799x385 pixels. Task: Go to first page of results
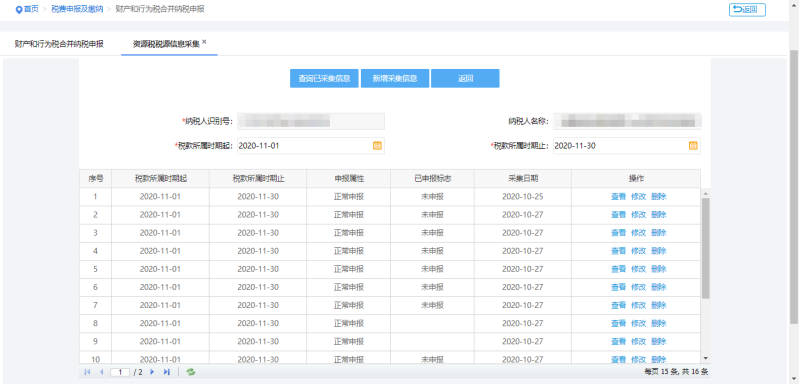87,372
